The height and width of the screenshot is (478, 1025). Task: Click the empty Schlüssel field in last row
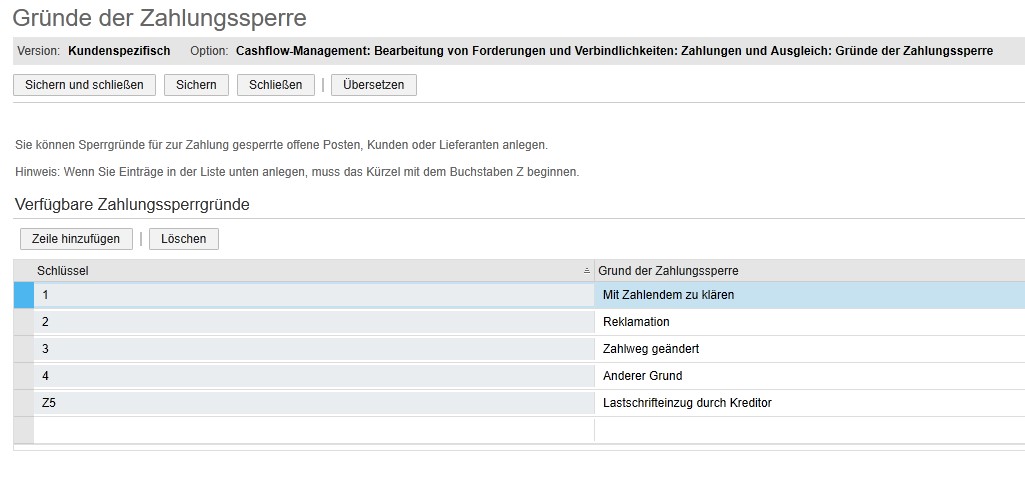click(x=313, y=430)
